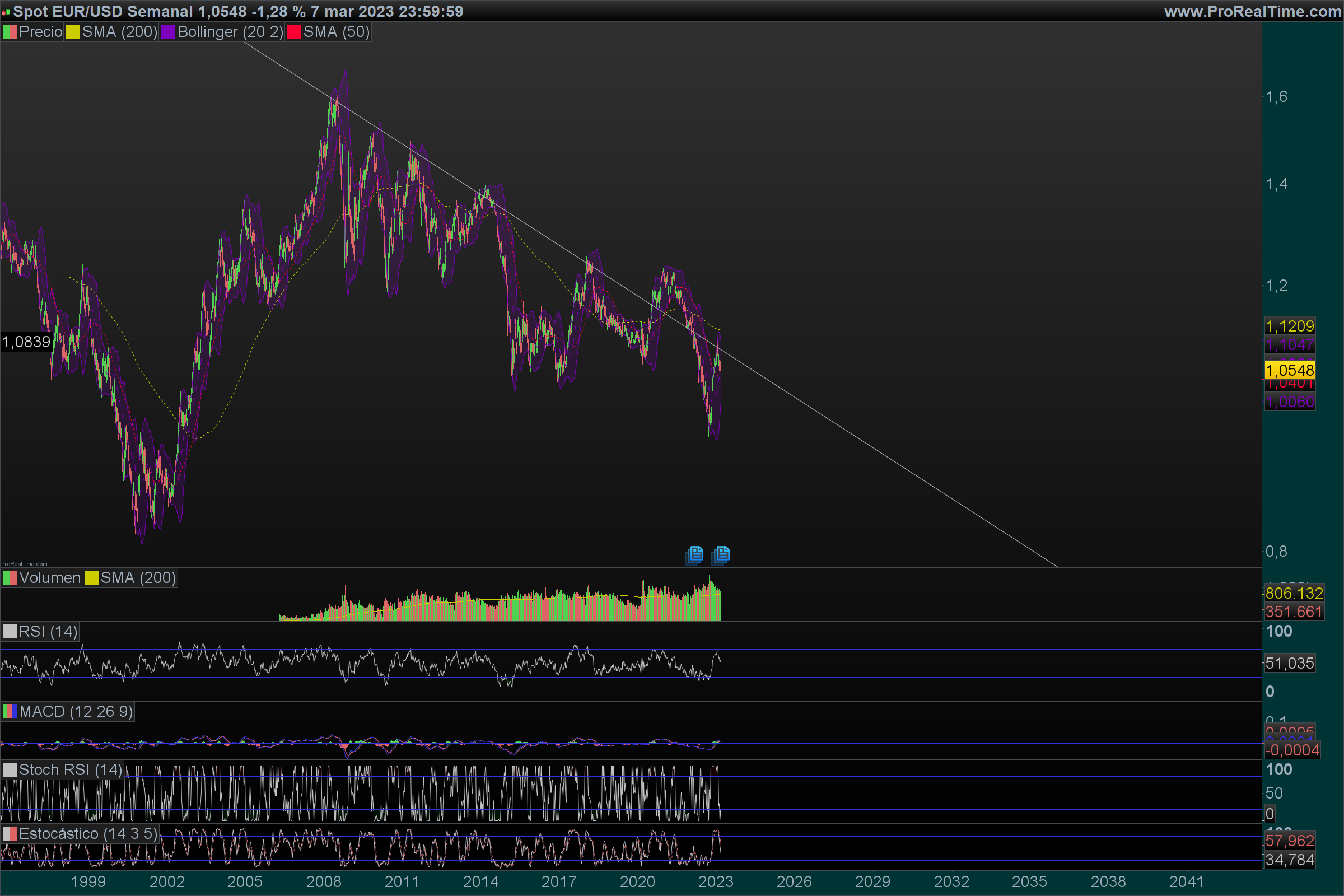Click the red SMA (50) color swatch
Image resolution: width=1344 pixels, height=896 pixels.
pos(293,32)
